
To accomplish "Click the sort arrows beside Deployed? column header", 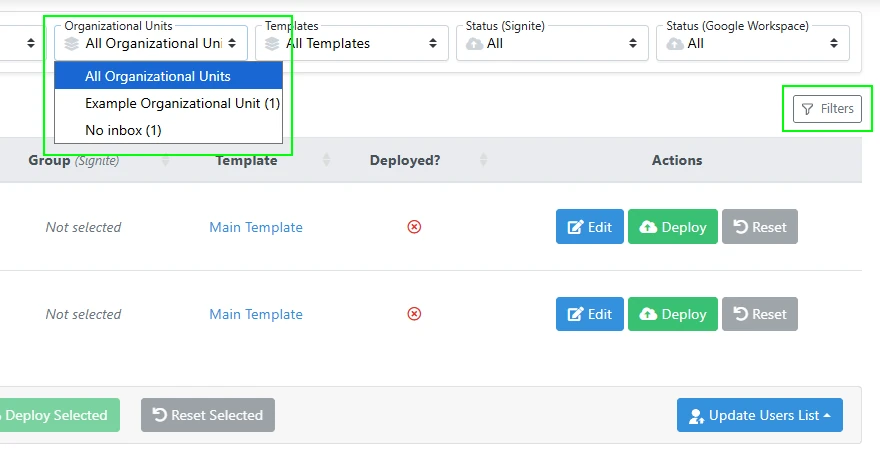I will (x=483, y=161).
